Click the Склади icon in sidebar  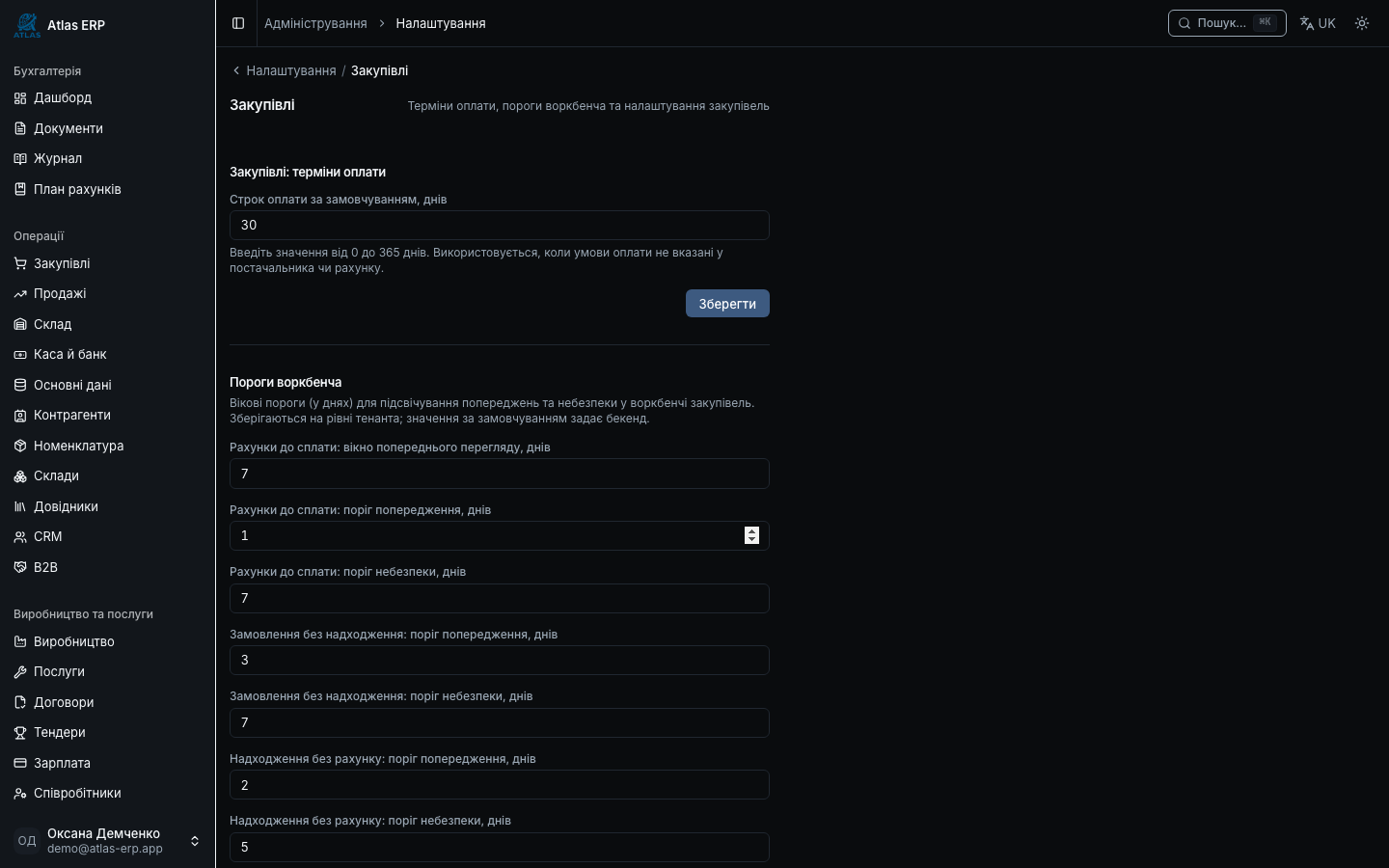point(20,475)
